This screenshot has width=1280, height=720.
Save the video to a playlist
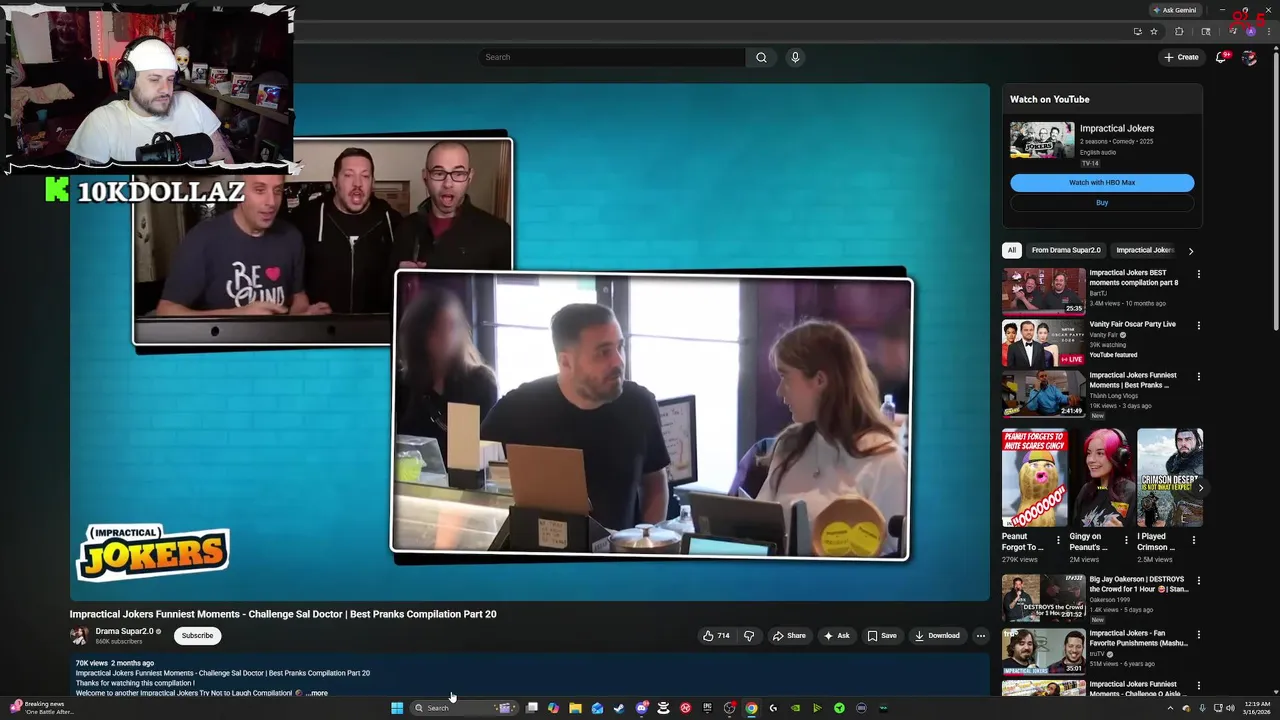coord(882,635)
